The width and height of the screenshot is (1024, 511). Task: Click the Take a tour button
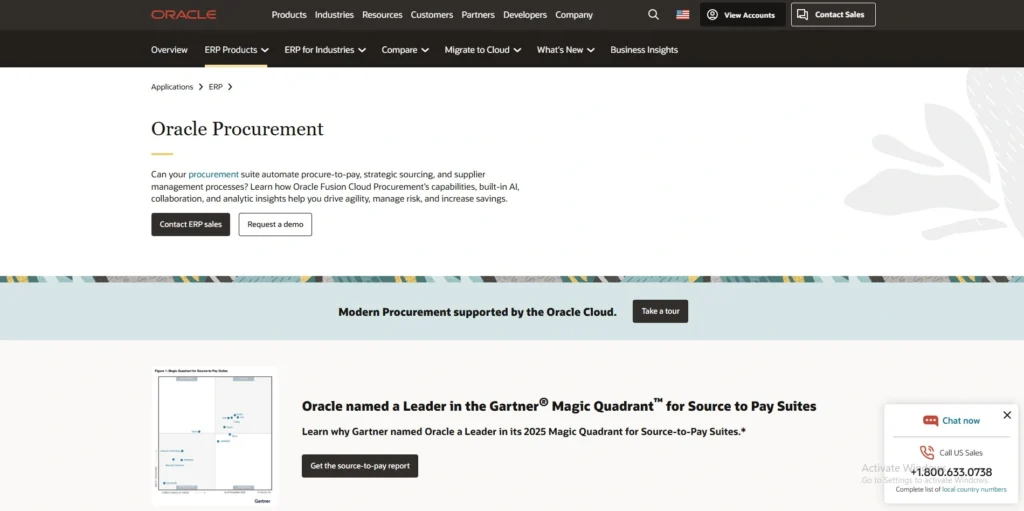click(660, 311)
